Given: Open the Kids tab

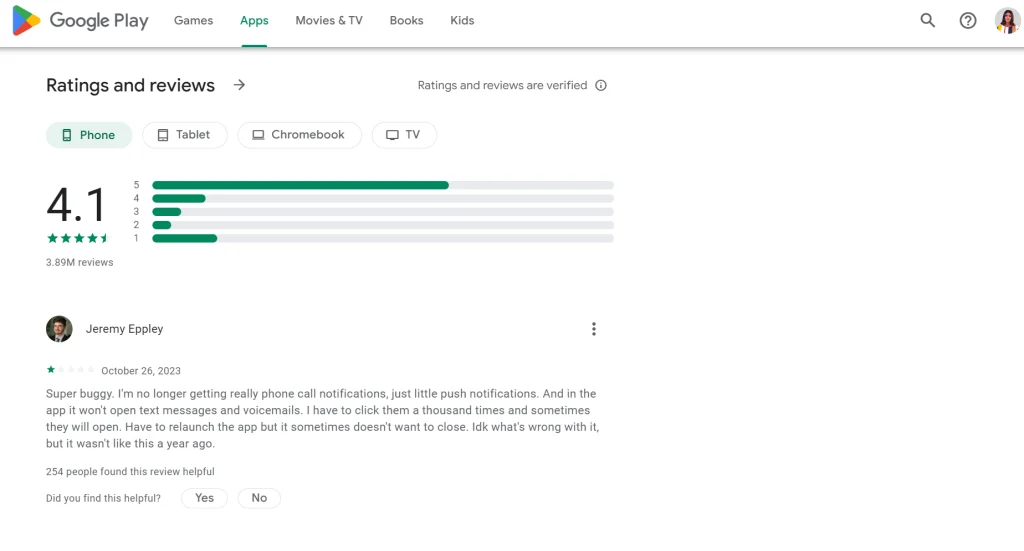Looking at the screenshot, I should click(462, 21).
